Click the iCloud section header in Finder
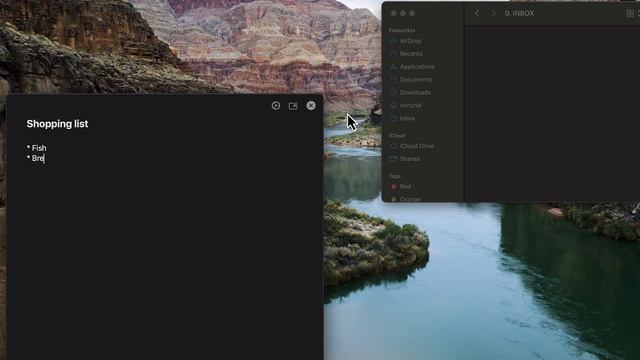640x360 pixels. tap(397, 136)
